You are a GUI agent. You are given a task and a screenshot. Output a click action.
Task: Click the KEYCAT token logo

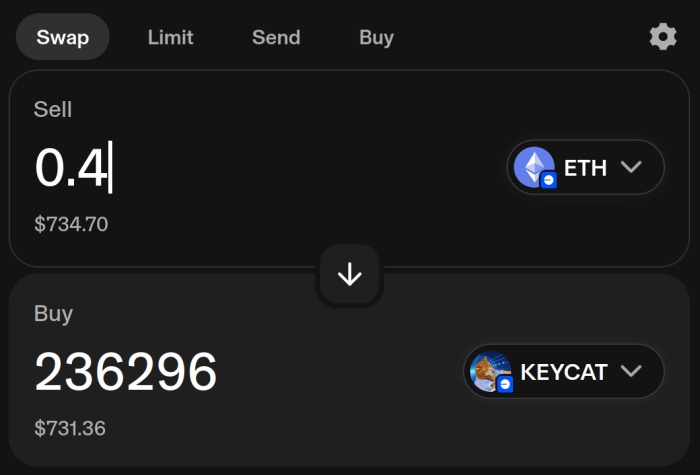point(489,371)
